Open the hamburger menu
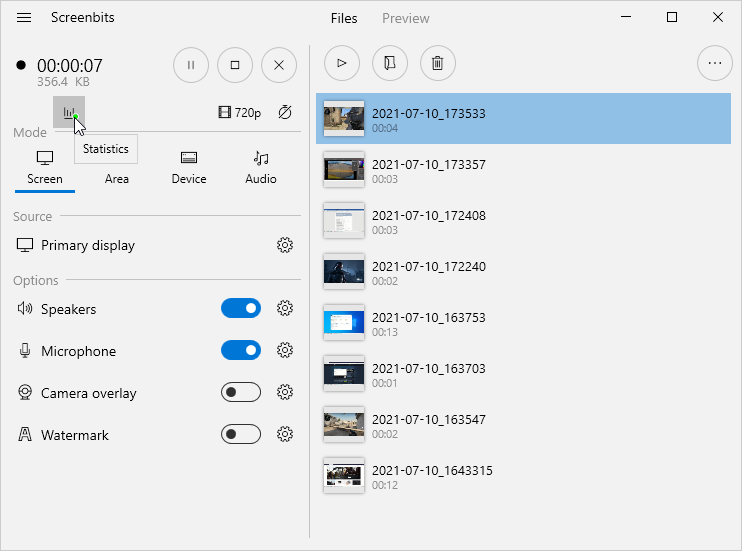742x551 pixels. click(x=24, y=18)
